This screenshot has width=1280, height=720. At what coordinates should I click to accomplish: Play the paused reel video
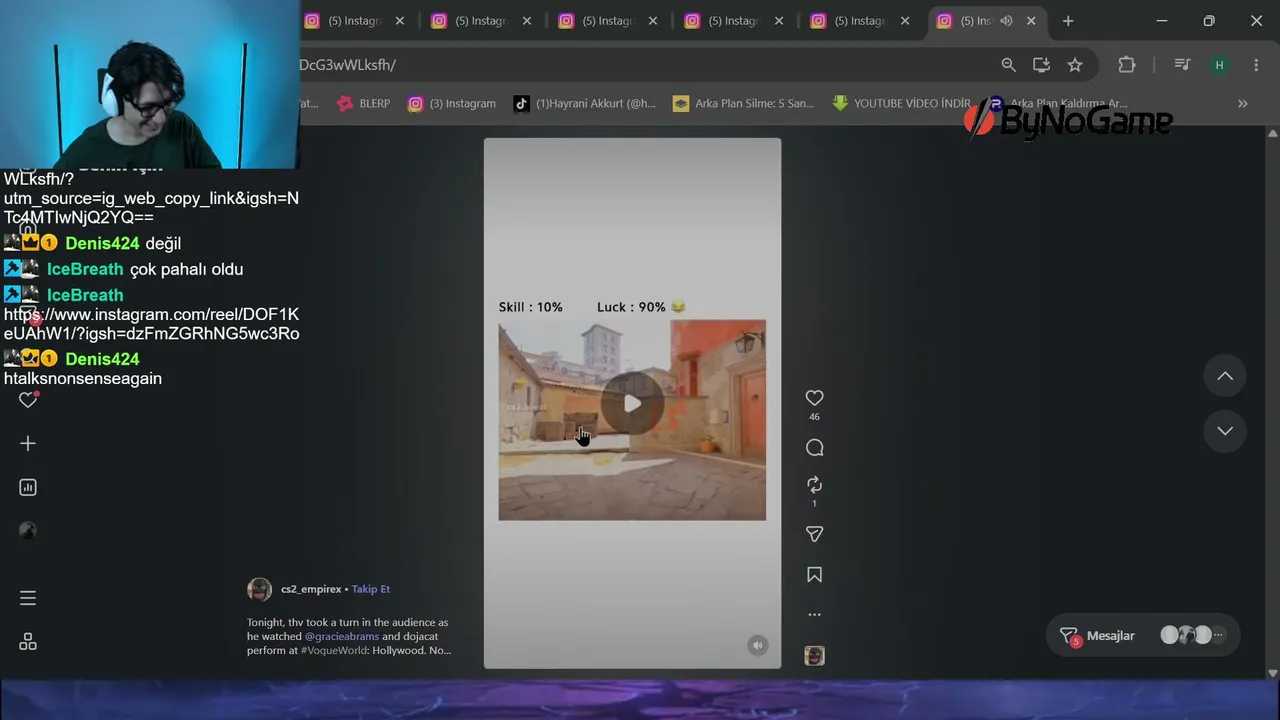(632, 403)
